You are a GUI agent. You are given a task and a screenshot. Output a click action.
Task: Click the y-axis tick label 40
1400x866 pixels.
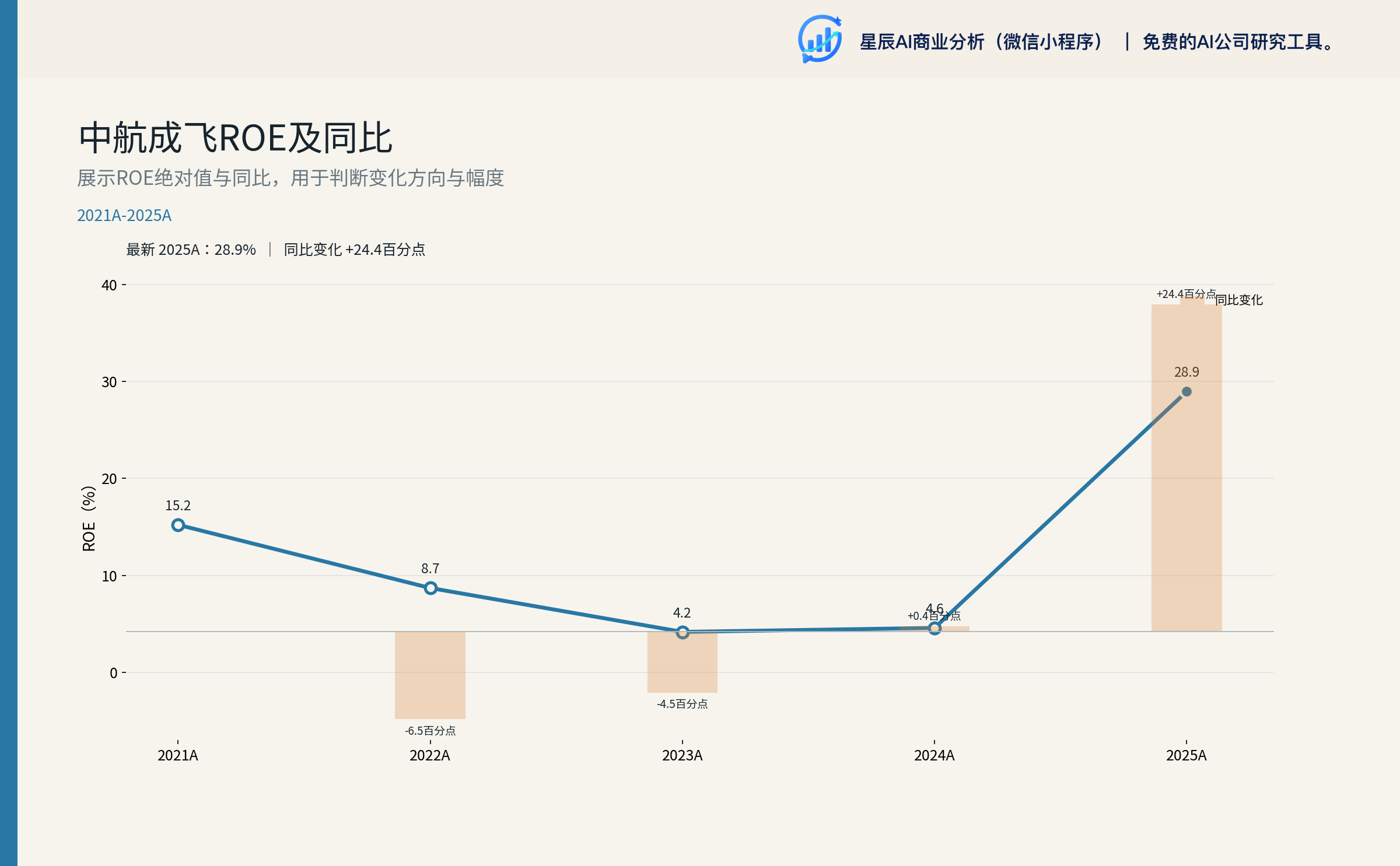tap(109, 285)
